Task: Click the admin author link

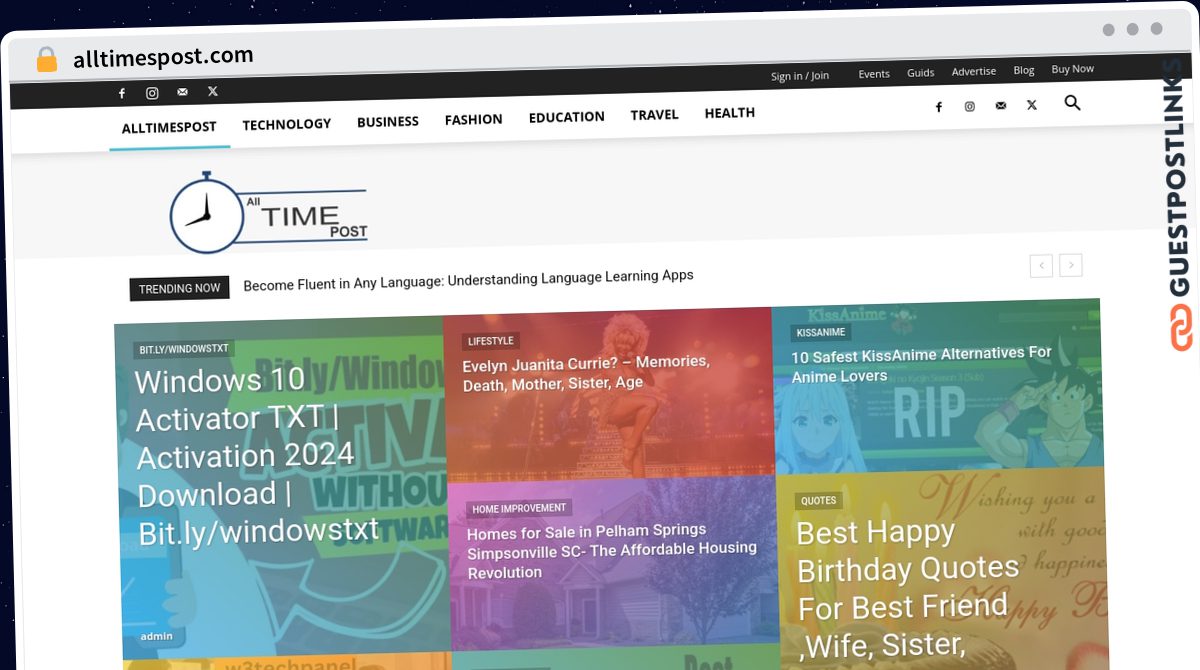Action: 156,636
